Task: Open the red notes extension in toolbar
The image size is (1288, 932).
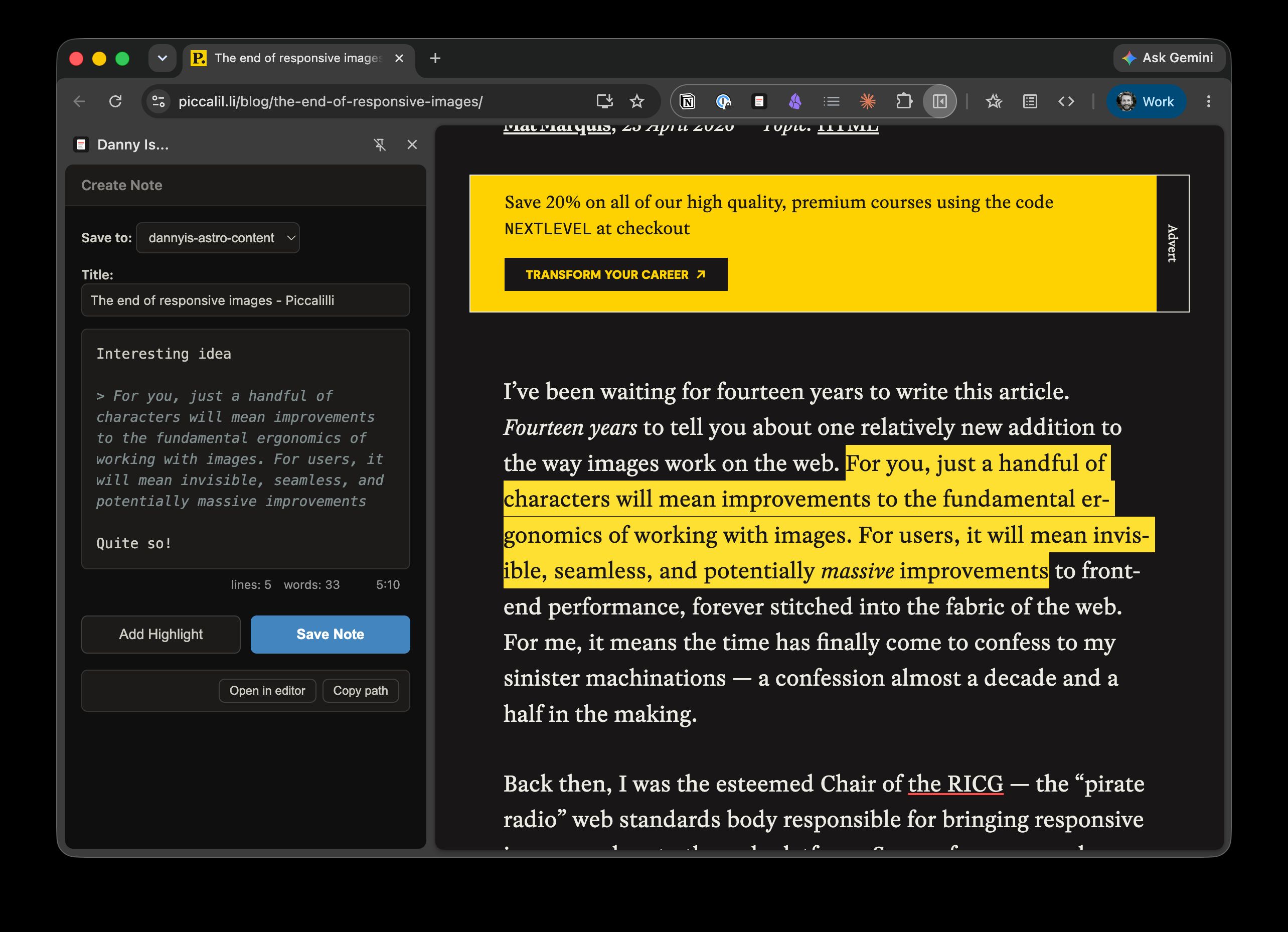Action: click(759, 102)
